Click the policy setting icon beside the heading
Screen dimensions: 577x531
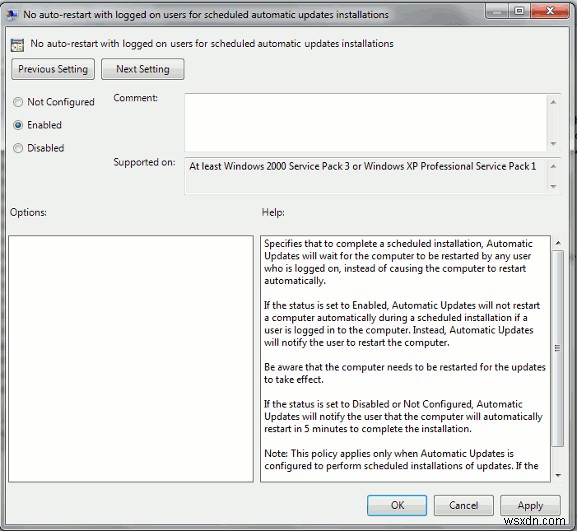(x=17, y=45)
